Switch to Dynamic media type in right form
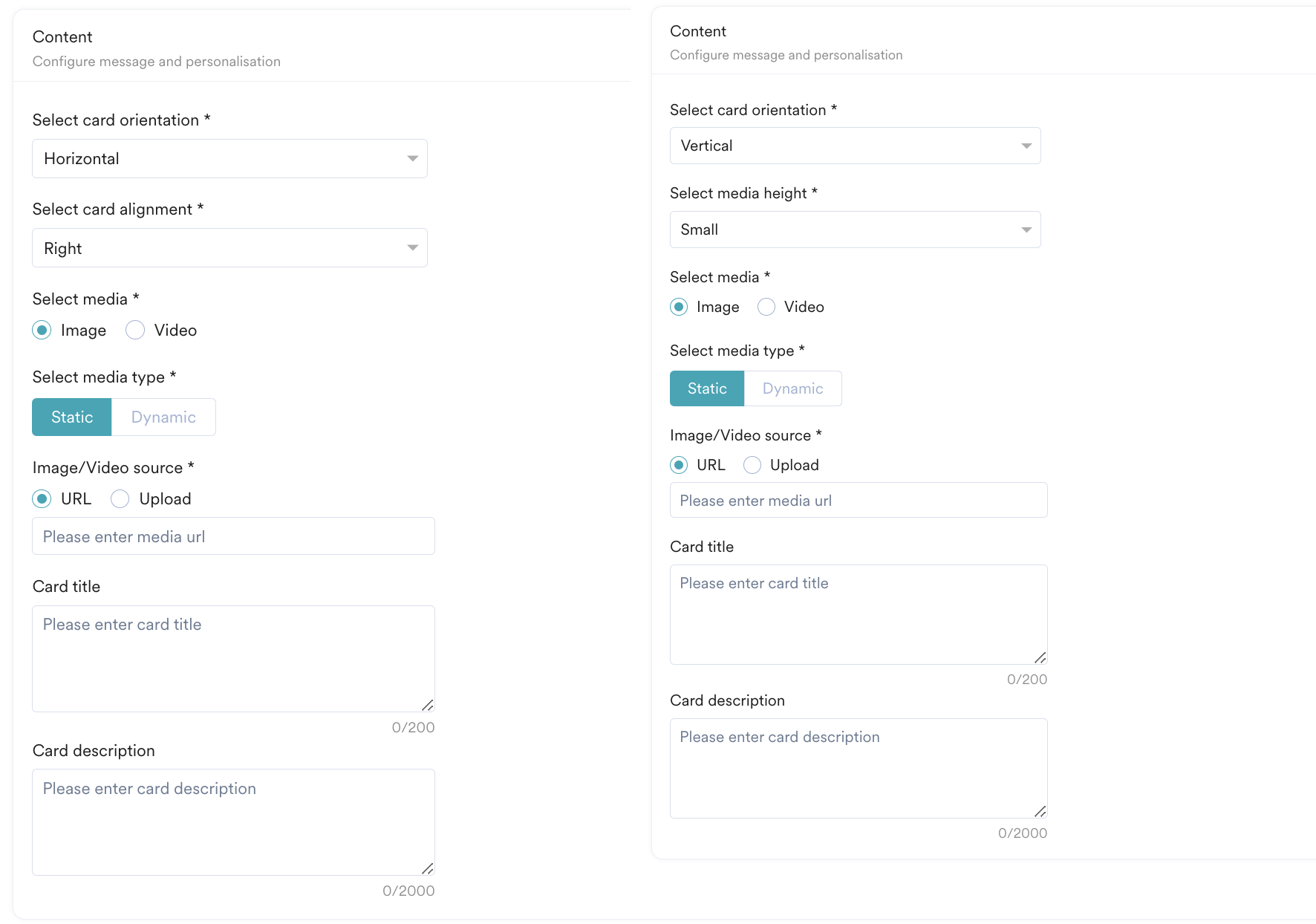The image size is (1316, 924). tap(792, 388)
